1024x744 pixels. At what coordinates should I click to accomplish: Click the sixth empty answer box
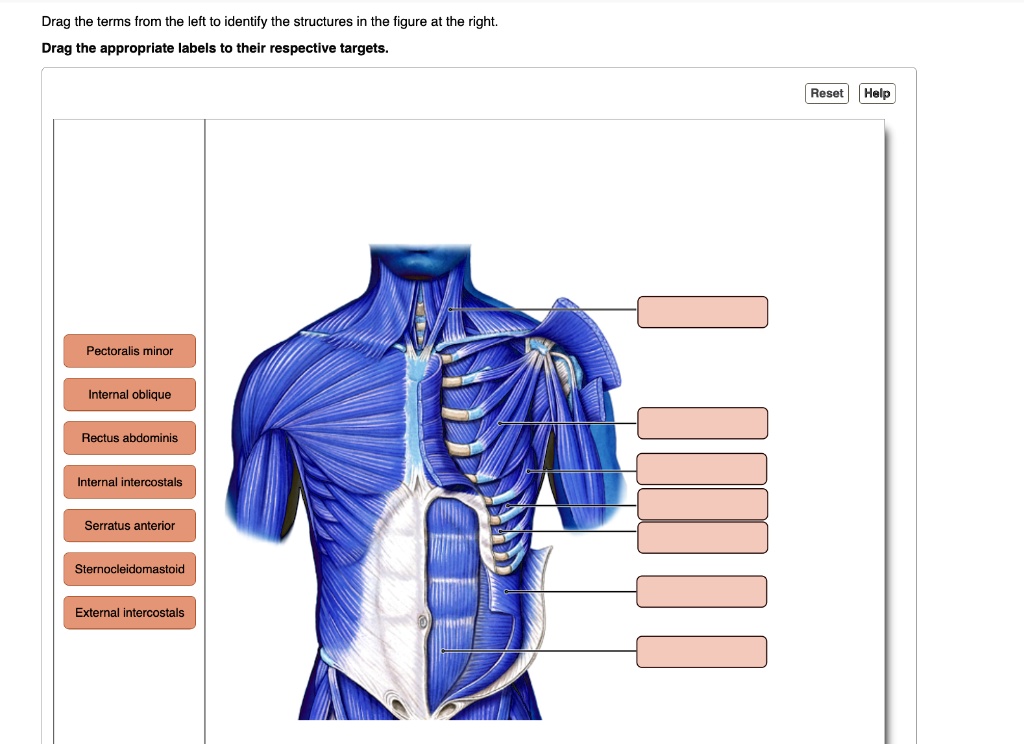pos(701,591)
